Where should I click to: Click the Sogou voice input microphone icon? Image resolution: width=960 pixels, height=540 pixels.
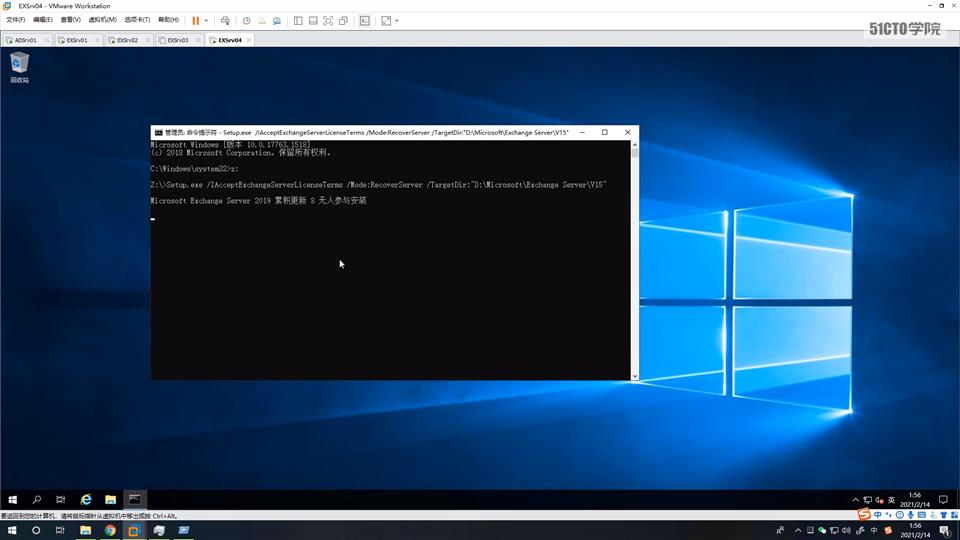pos(910,515)
